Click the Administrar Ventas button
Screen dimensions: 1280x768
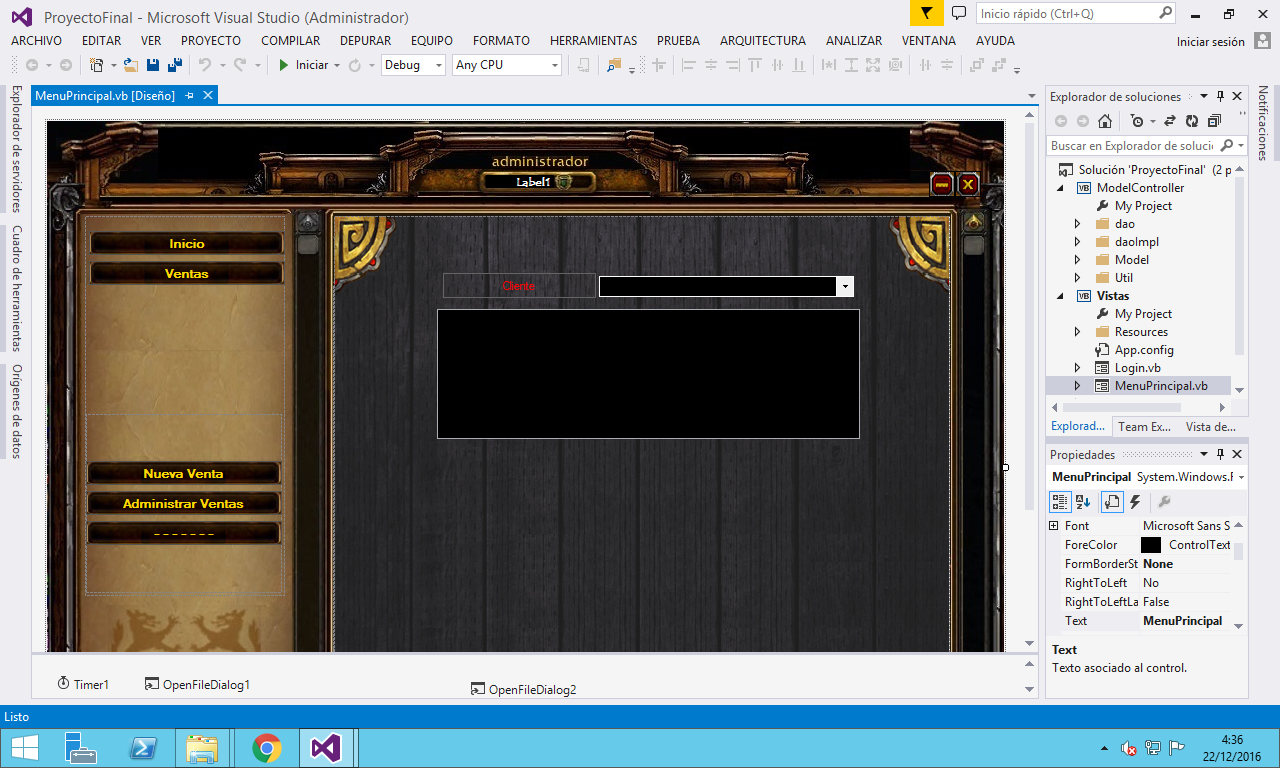pyautogui.click(x=184, y=503)
